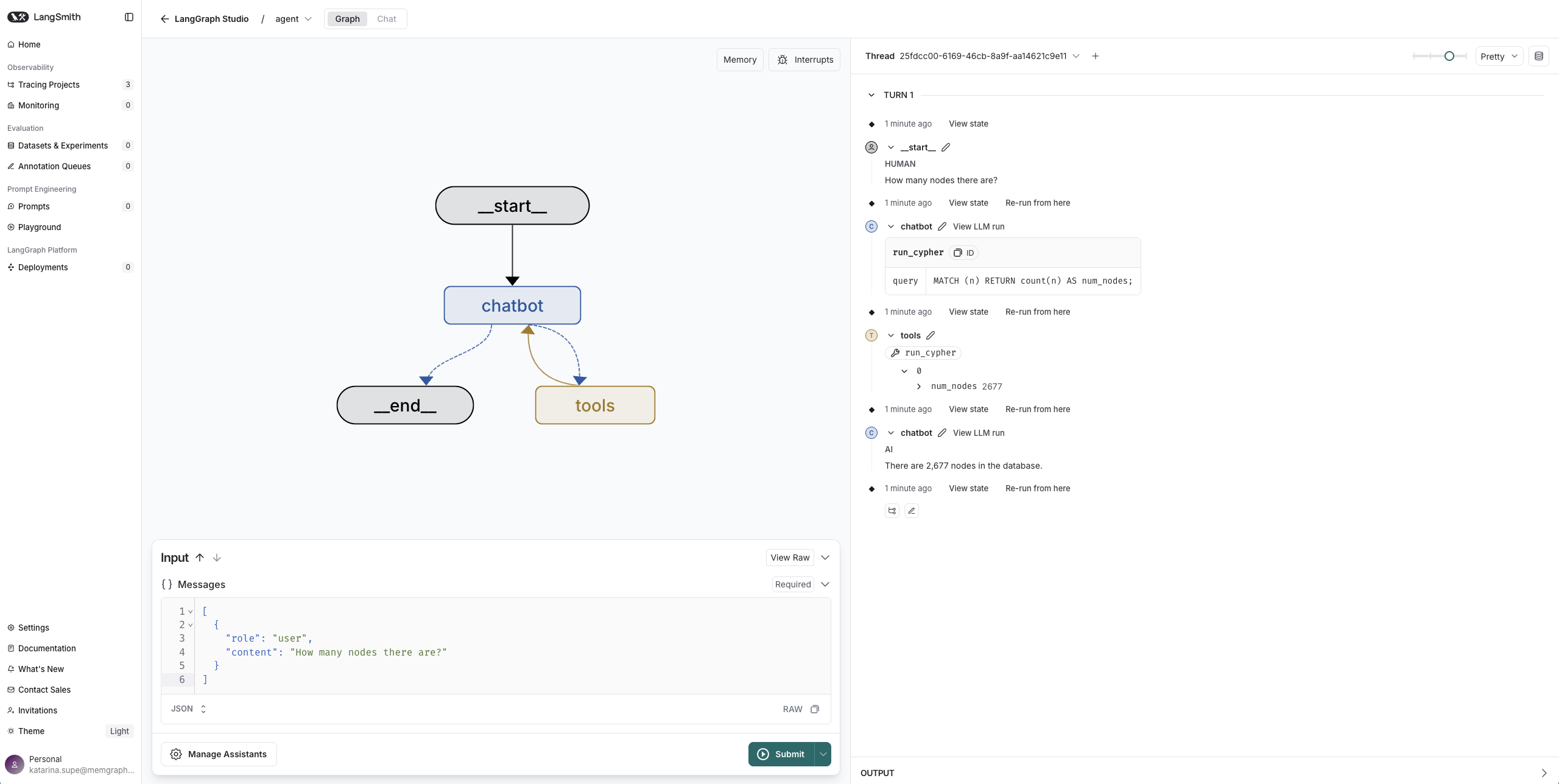Open Submit options dropdown arrow
Viewport: 1559px width, 784px height.
(x=823, y=754)
